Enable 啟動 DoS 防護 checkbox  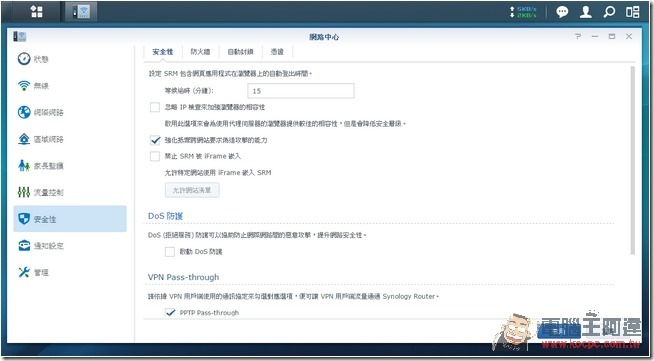coord(169,252)
